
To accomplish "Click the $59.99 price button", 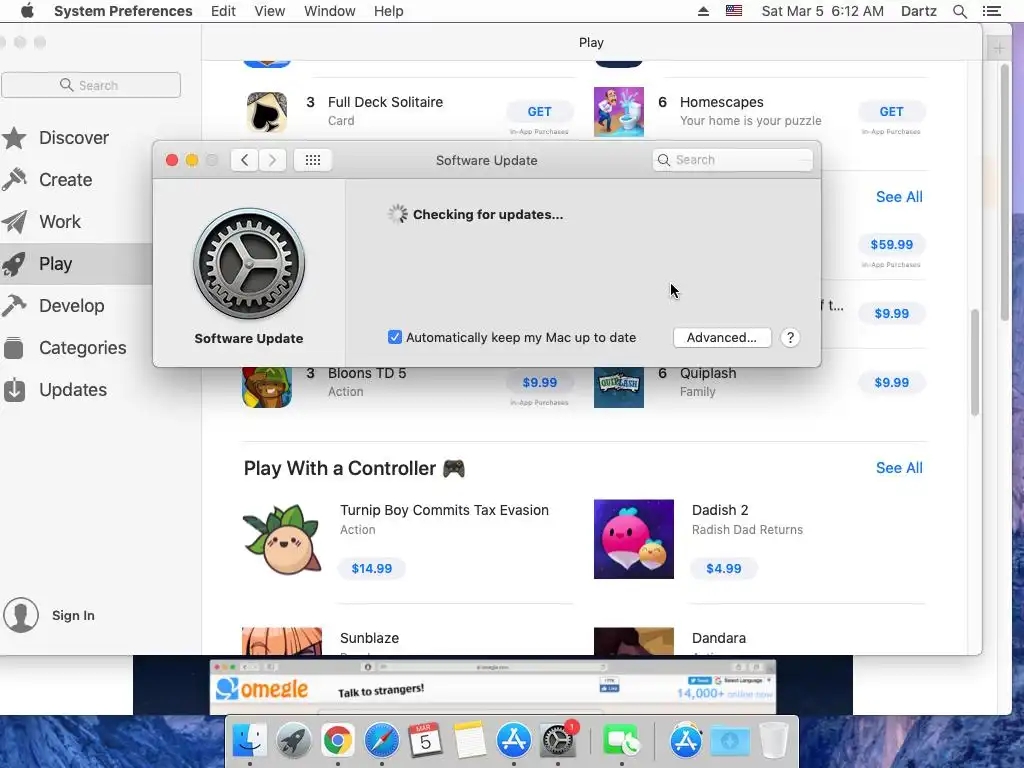I will pyautogui.click(x=891, y=244).
